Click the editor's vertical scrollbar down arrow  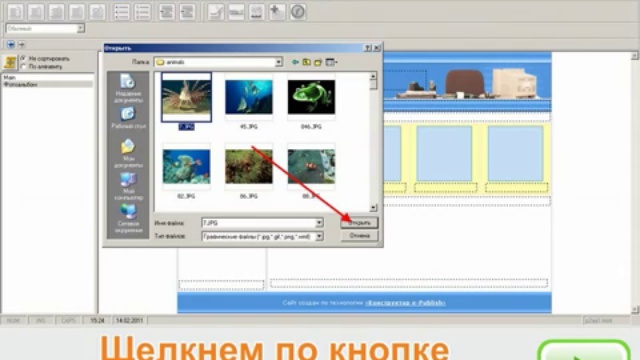635,310
